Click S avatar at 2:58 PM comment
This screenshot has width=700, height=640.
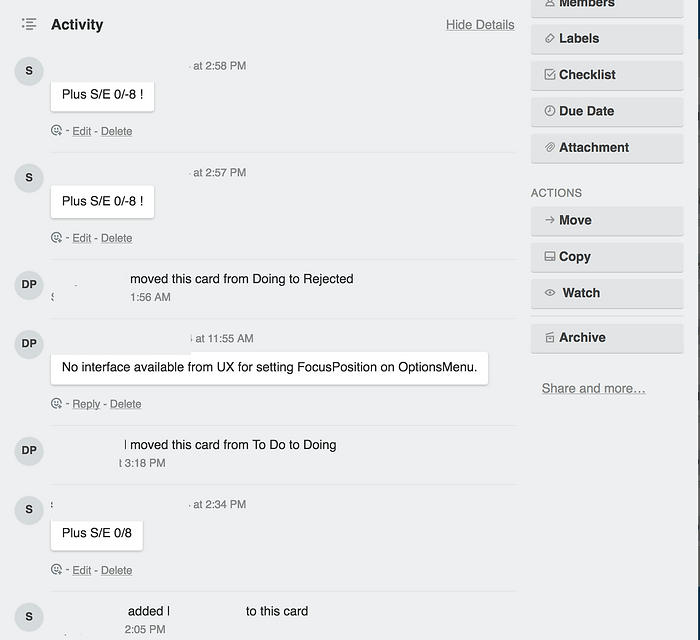(x=29, y=70)
